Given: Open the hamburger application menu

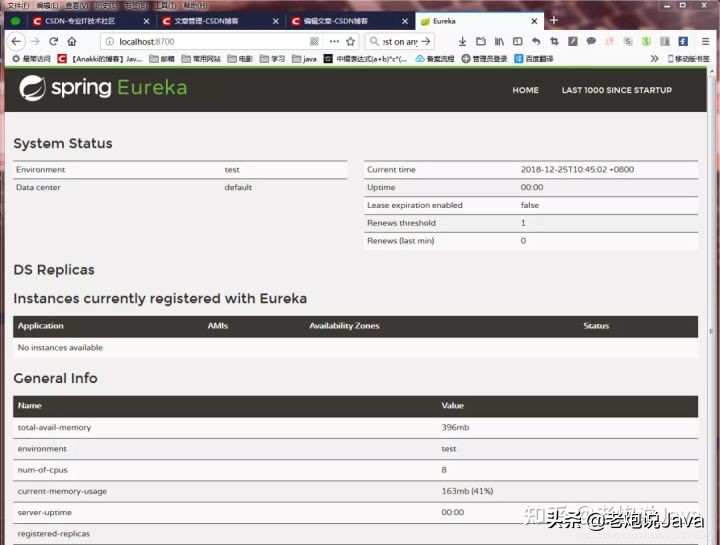Looking at the screenshot, I should [706, 41].
